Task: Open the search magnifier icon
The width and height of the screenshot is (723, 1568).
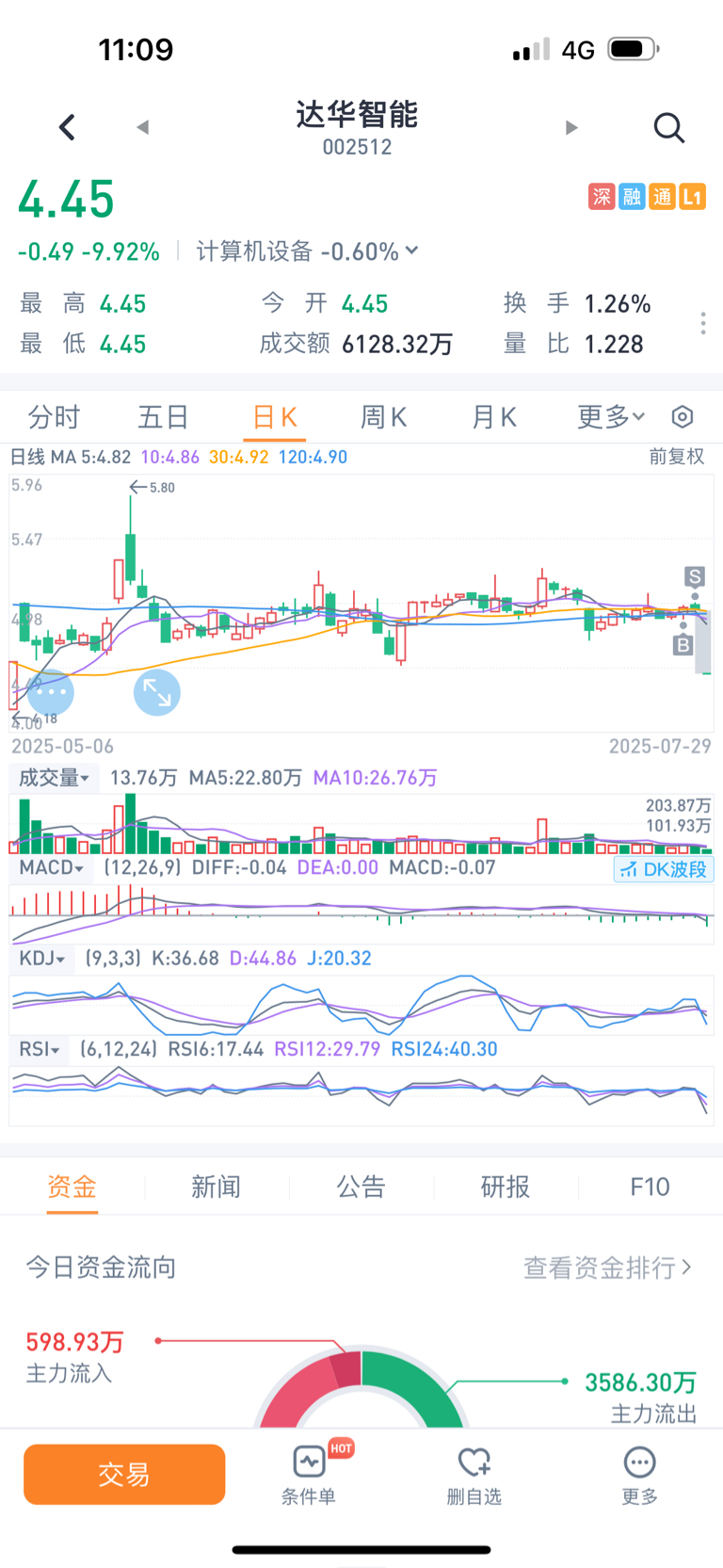Action: click(x=668, y=127)
